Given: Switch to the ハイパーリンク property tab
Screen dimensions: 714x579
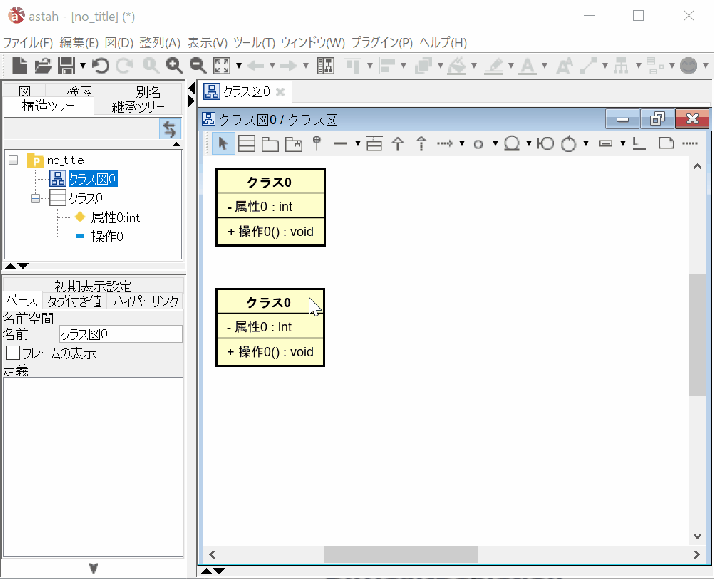Looking at the screenshot, I should (x=146, y=301).
